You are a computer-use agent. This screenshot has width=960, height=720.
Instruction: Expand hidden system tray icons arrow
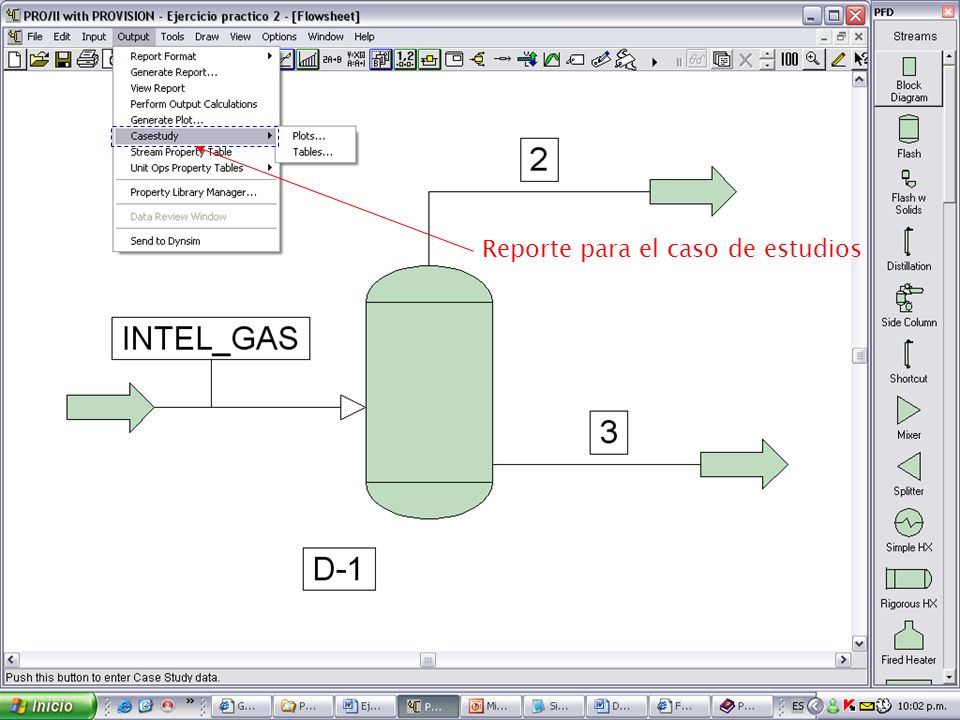tap(815, 706)
